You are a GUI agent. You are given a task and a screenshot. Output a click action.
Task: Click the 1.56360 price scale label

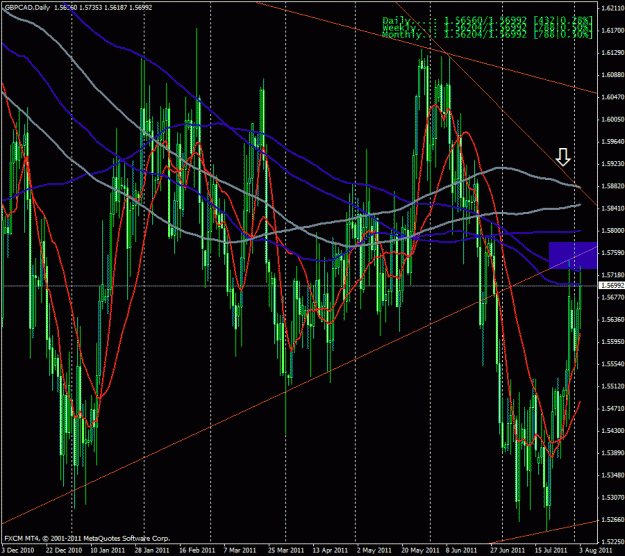coord(613,320)
